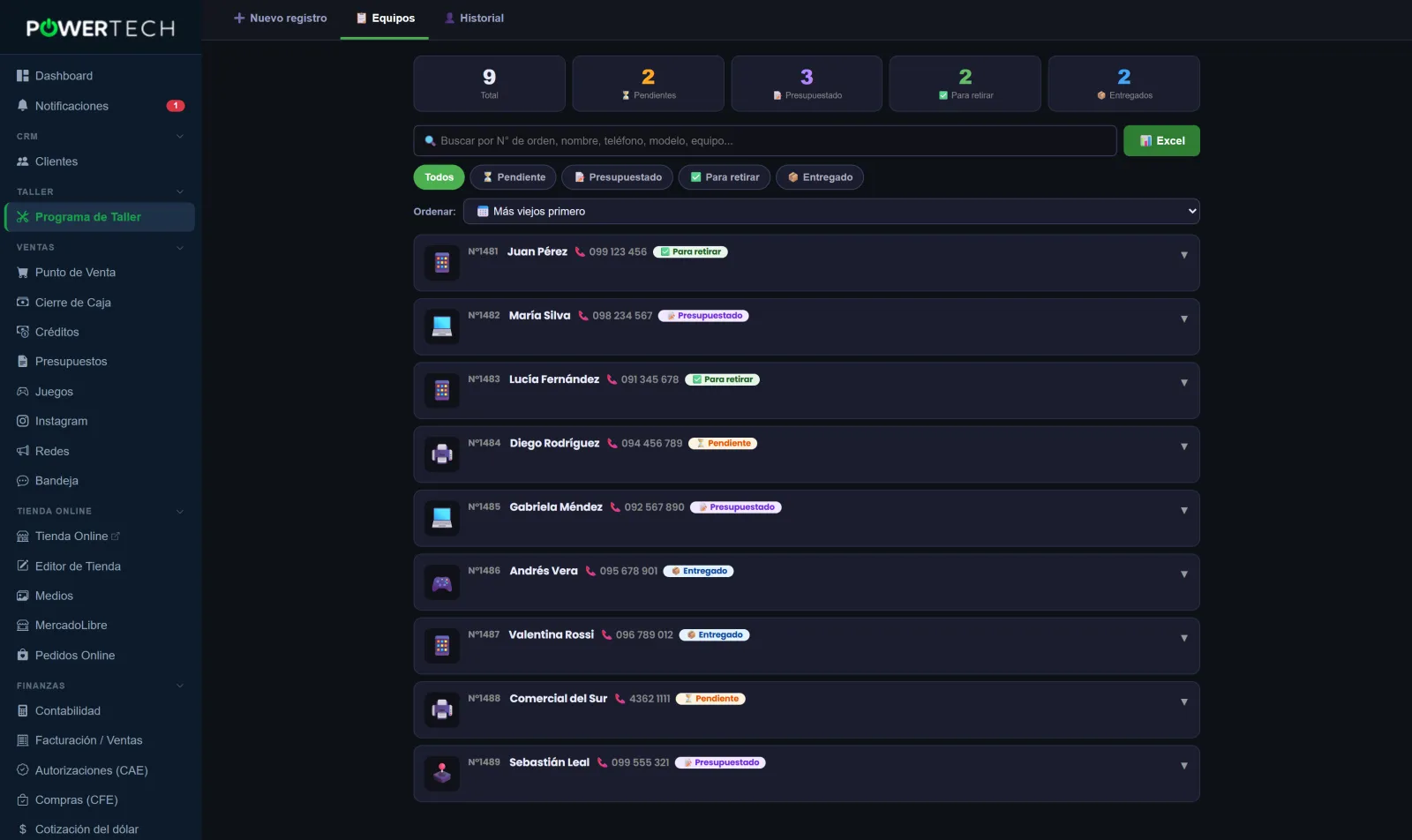Click the Contabilidad calculator icon
The height and width of the screenshot is (840, 1412).
pyautogui.click(x=23, y=711)
